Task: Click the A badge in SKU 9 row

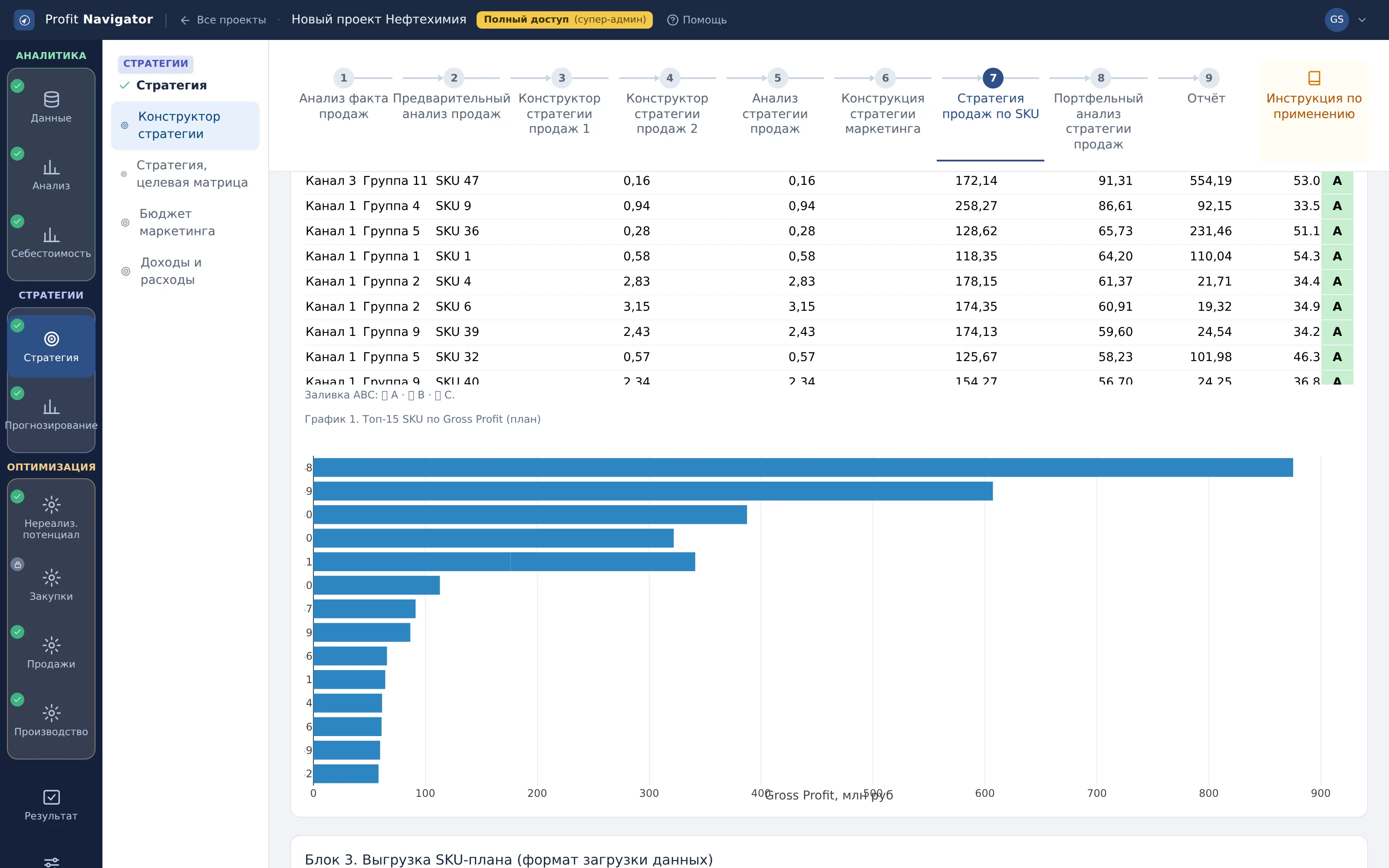Action: [x=1337, y=206]
